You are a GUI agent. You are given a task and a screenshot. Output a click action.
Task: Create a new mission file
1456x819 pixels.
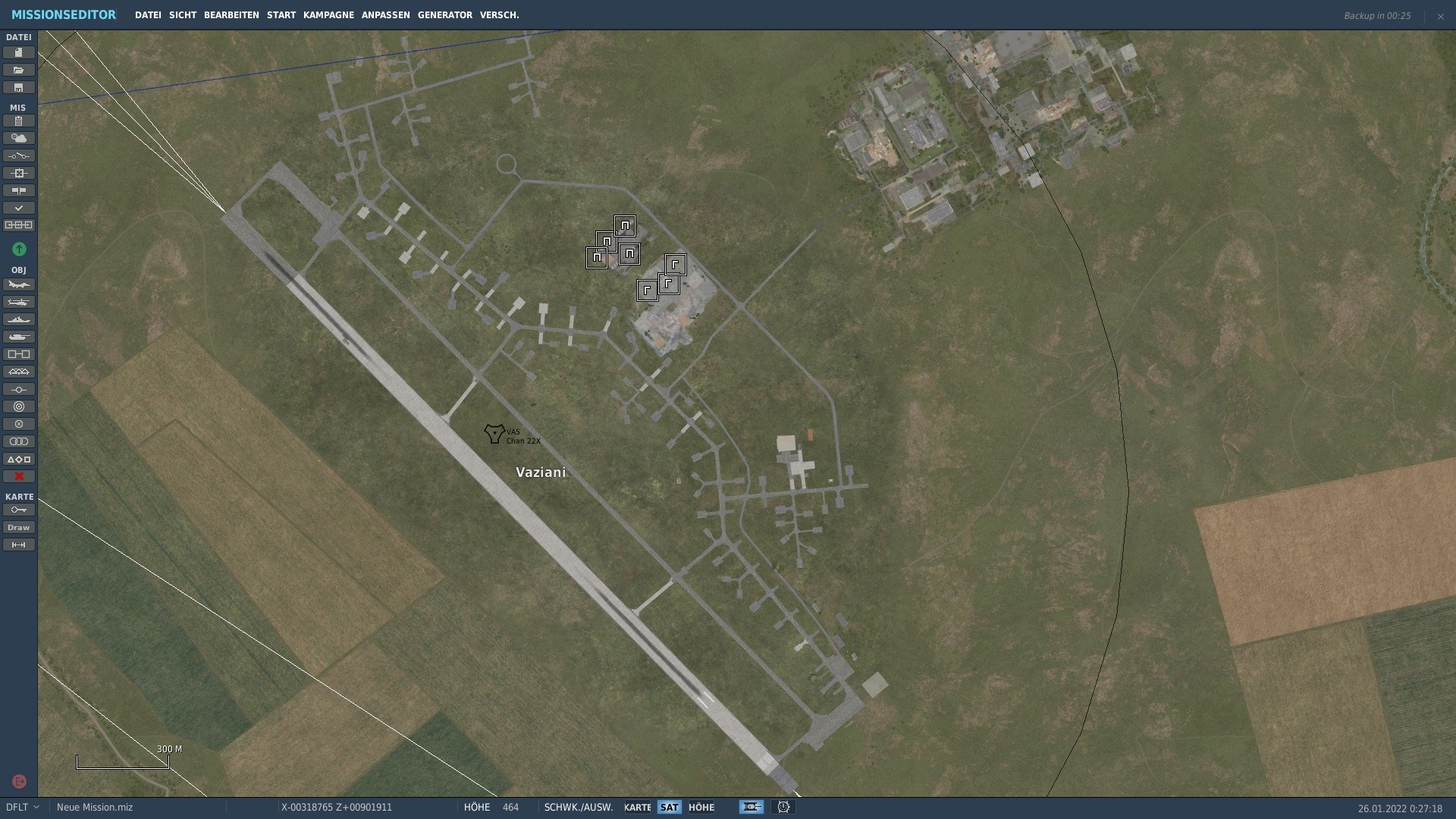[19, 53]
